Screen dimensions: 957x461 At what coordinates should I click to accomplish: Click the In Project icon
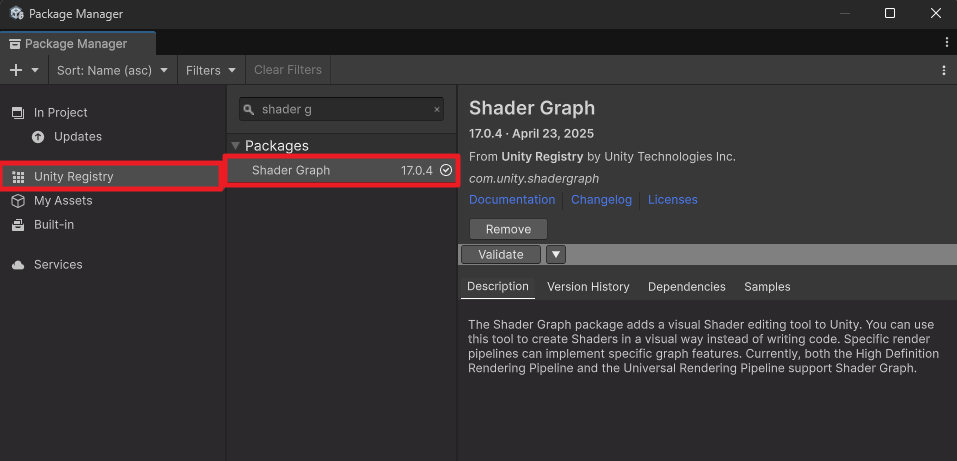pos(18,113)
